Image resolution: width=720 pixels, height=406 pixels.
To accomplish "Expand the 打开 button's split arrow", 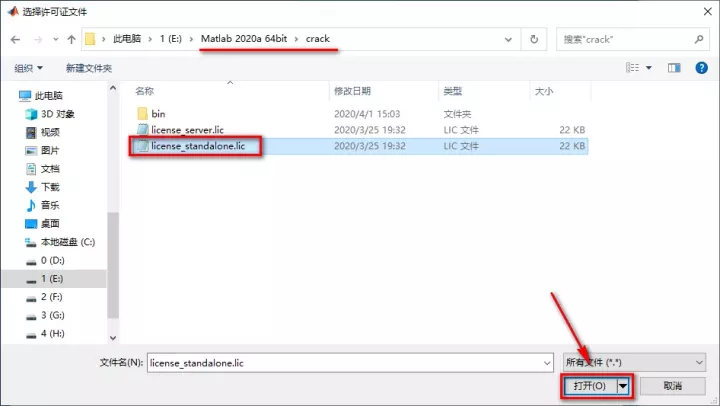I will [x=623, y=385].
